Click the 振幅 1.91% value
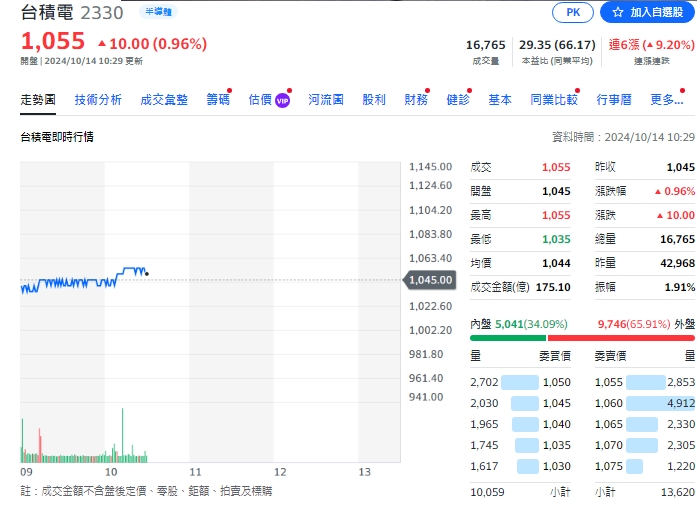 [680, 287]
